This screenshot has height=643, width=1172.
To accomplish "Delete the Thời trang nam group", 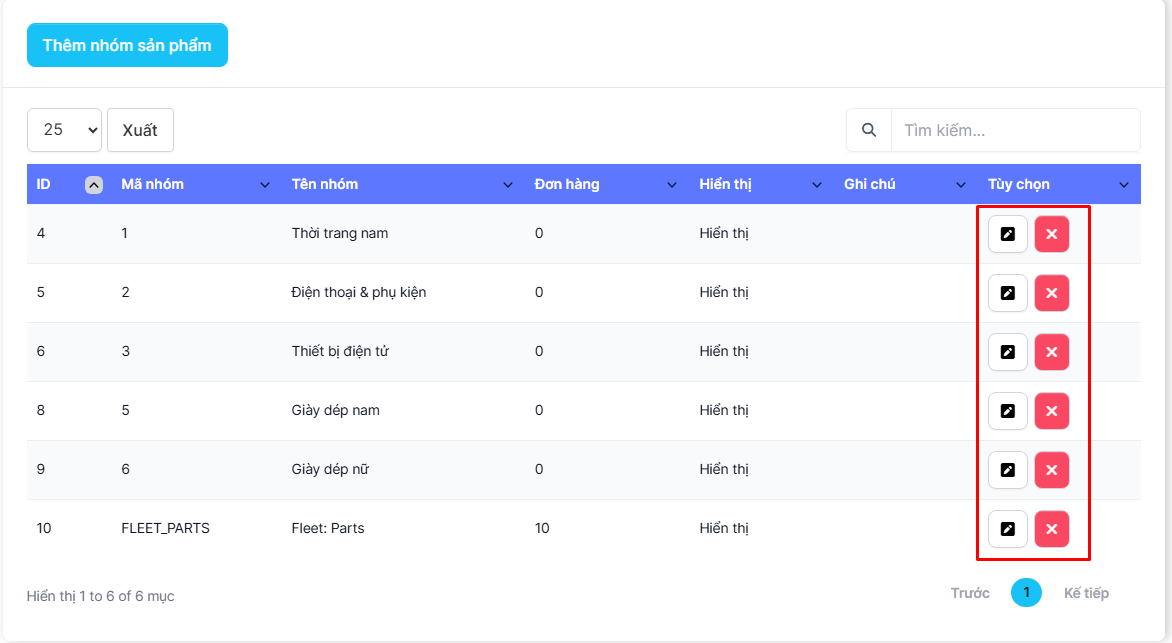I will (1051, 234).
